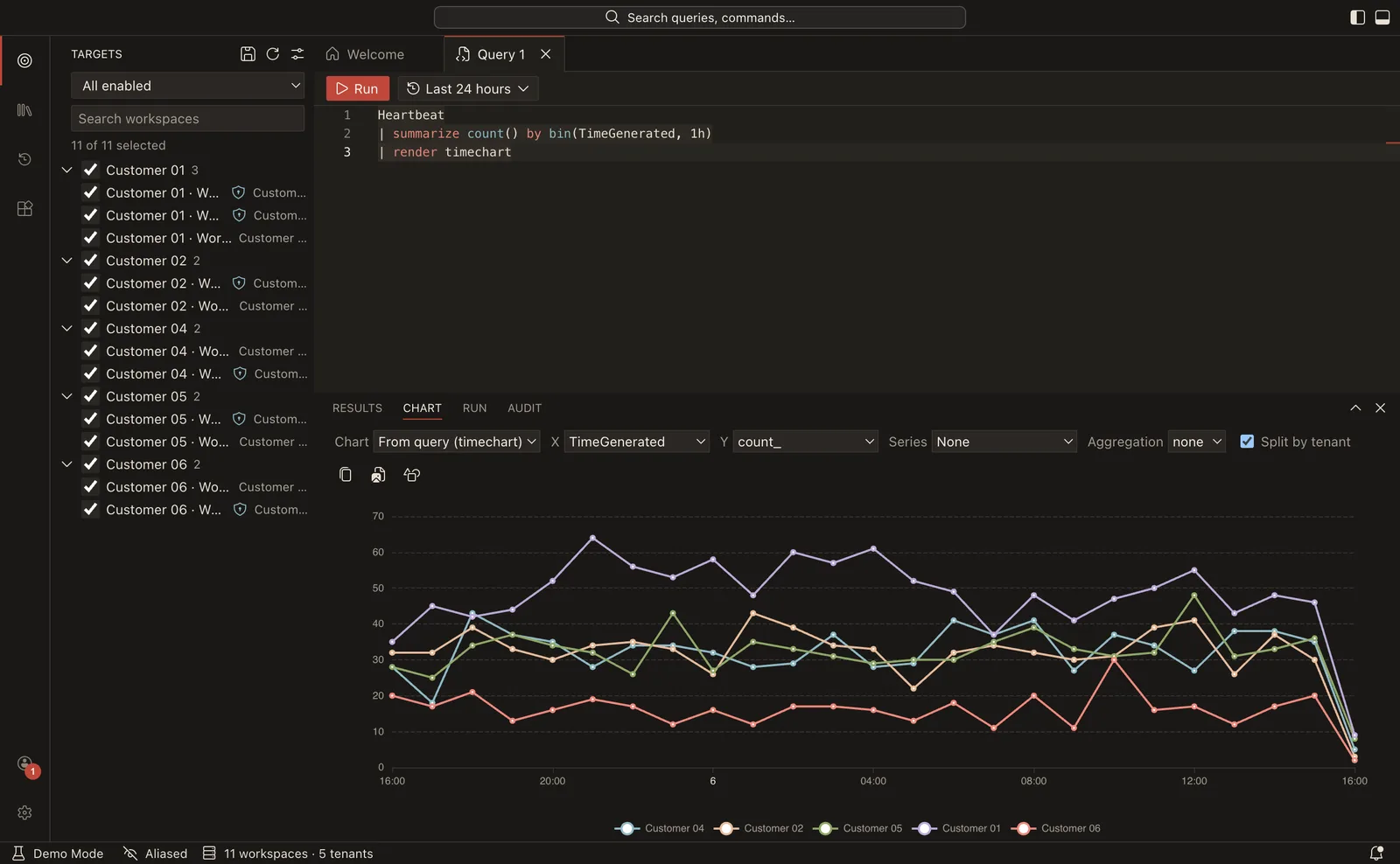Open notifications bell in status bar
Image resolution: width=1400 pixels, height=864 pixels.
[x=1375, y=854]
